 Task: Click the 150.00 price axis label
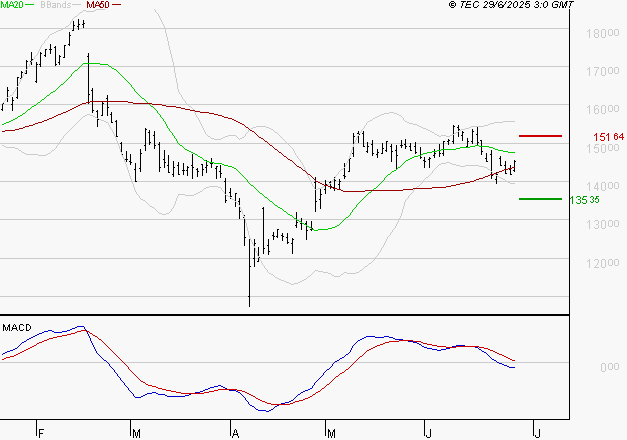(603, 148)
